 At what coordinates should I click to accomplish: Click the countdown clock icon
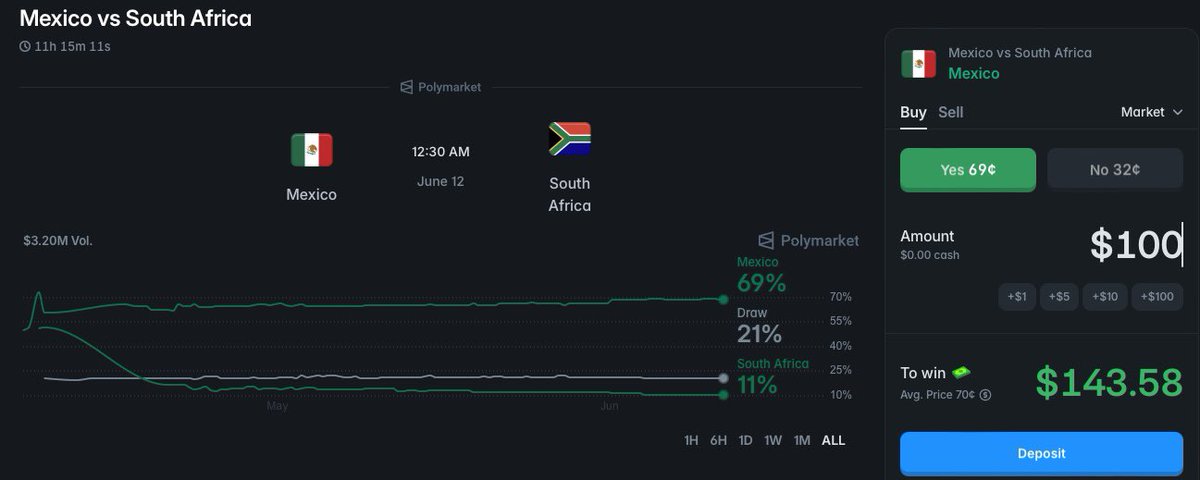[x=25, y=46]
